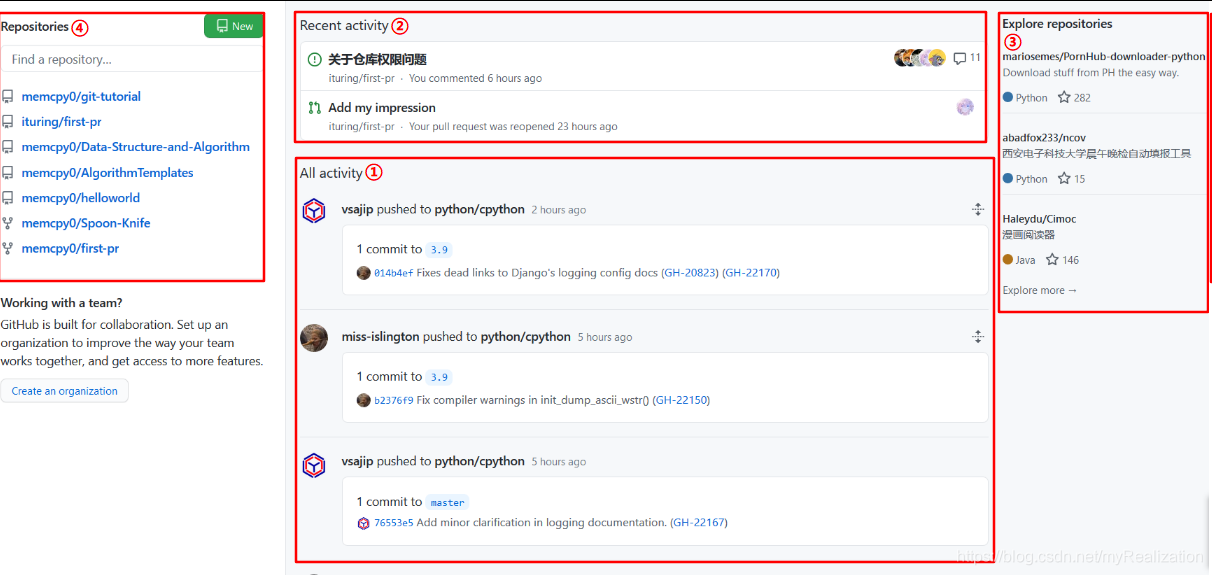This screenshot has width=1212, height=575.
Task: Click pull request icon beside Add my impression
Action: pyautogui.click(x=314, y=108)
